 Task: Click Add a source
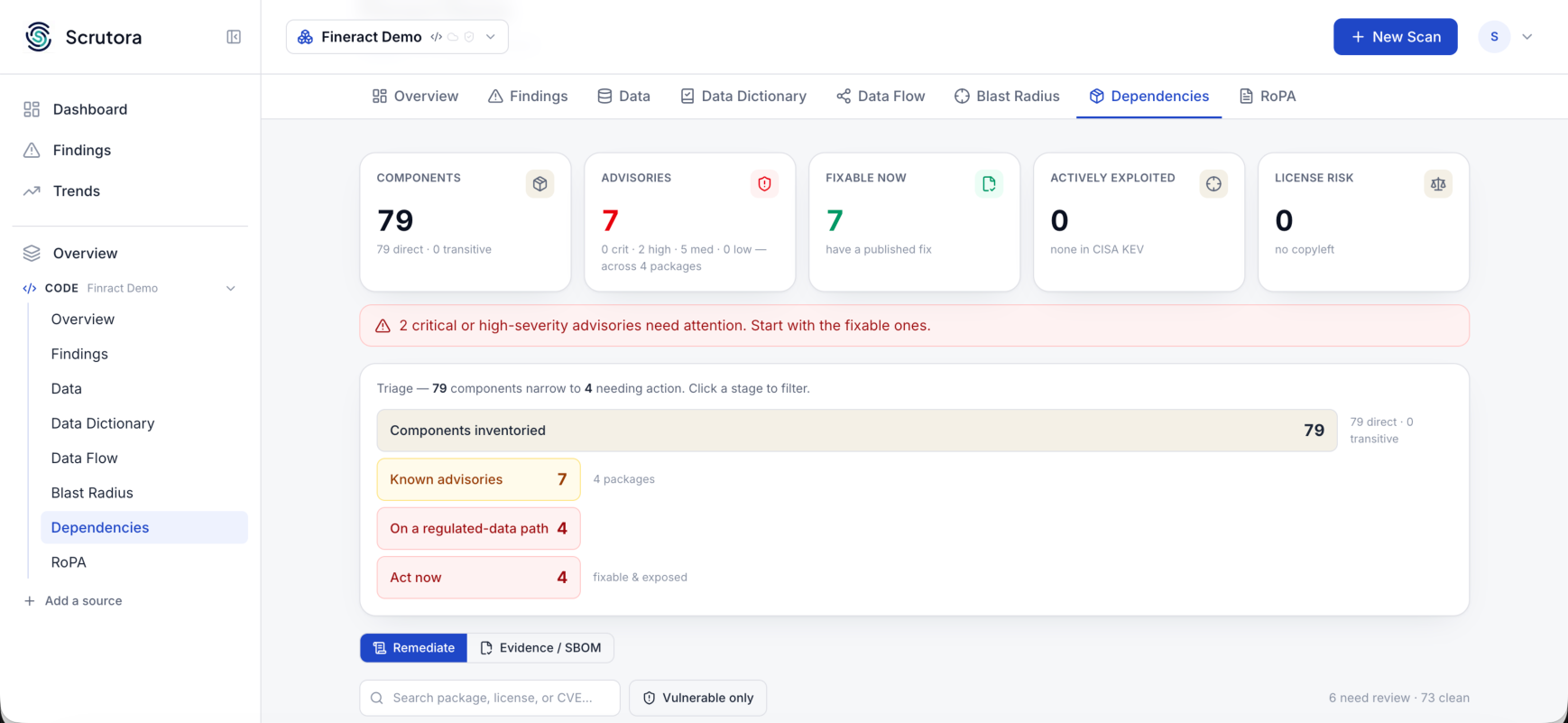pos(72,601)
